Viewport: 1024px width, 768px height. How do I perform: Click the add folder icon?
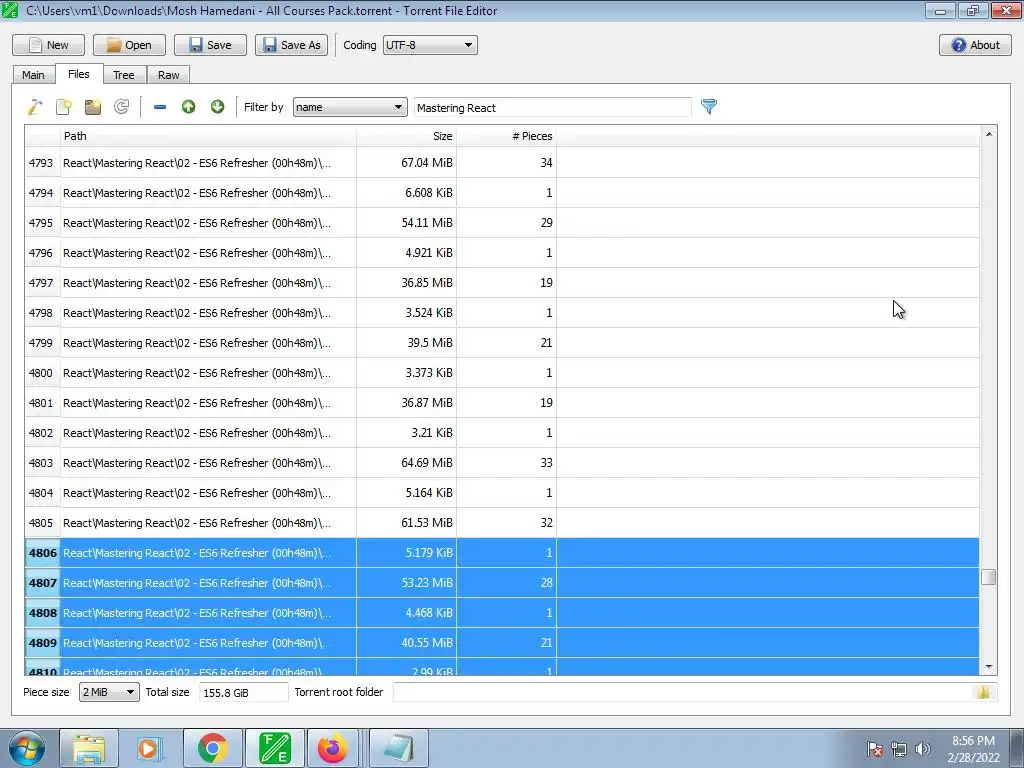tap(93, 107)
